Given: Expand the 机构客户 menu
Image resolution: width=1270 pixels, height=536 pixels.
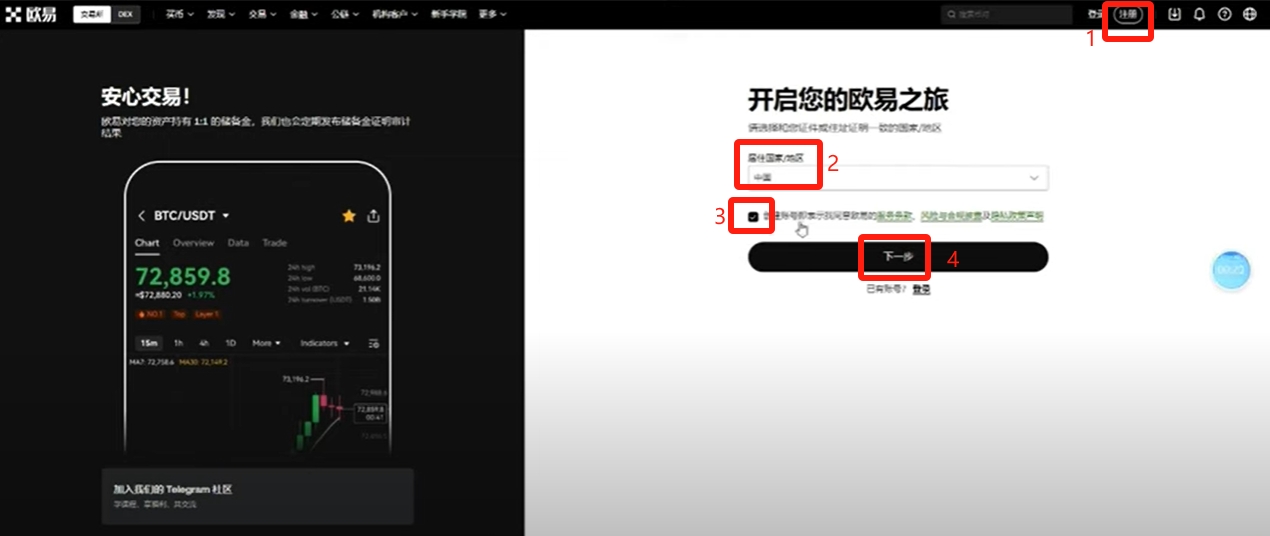Looking at the screenshot, I should pyautogui.click(x=394, y=14).
